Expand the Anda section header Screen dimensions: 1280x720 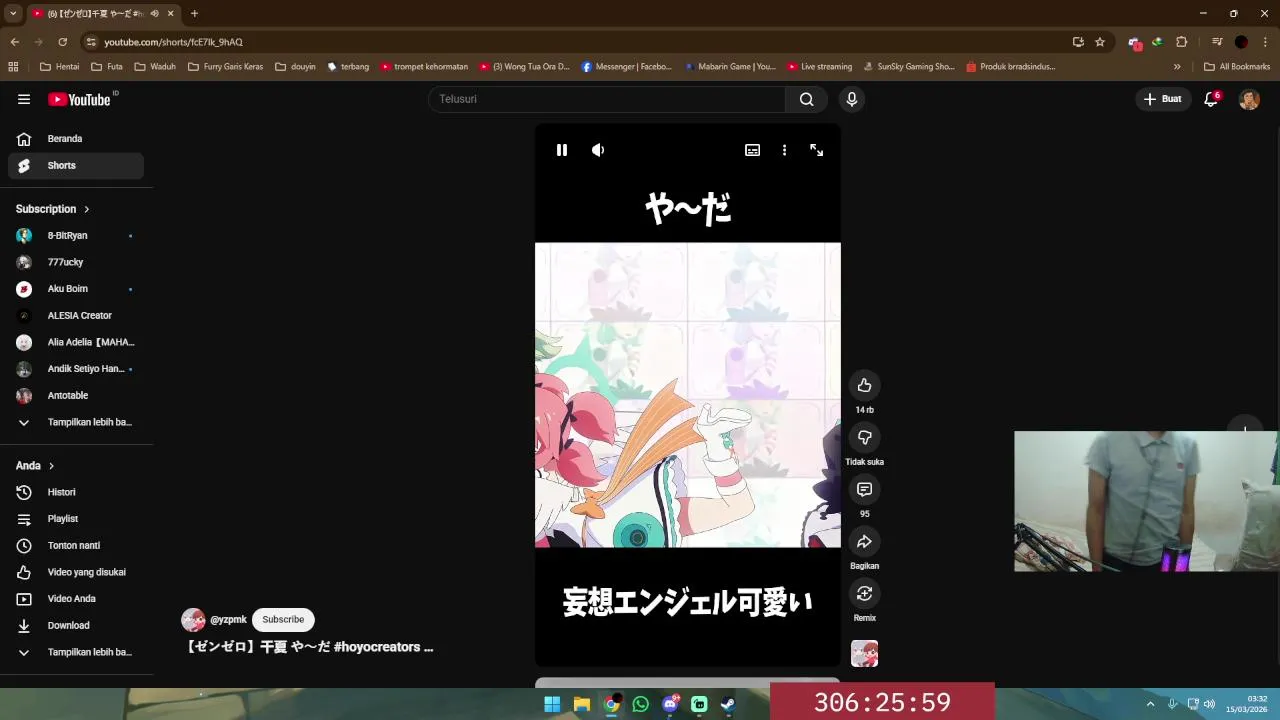pos(35,466)
